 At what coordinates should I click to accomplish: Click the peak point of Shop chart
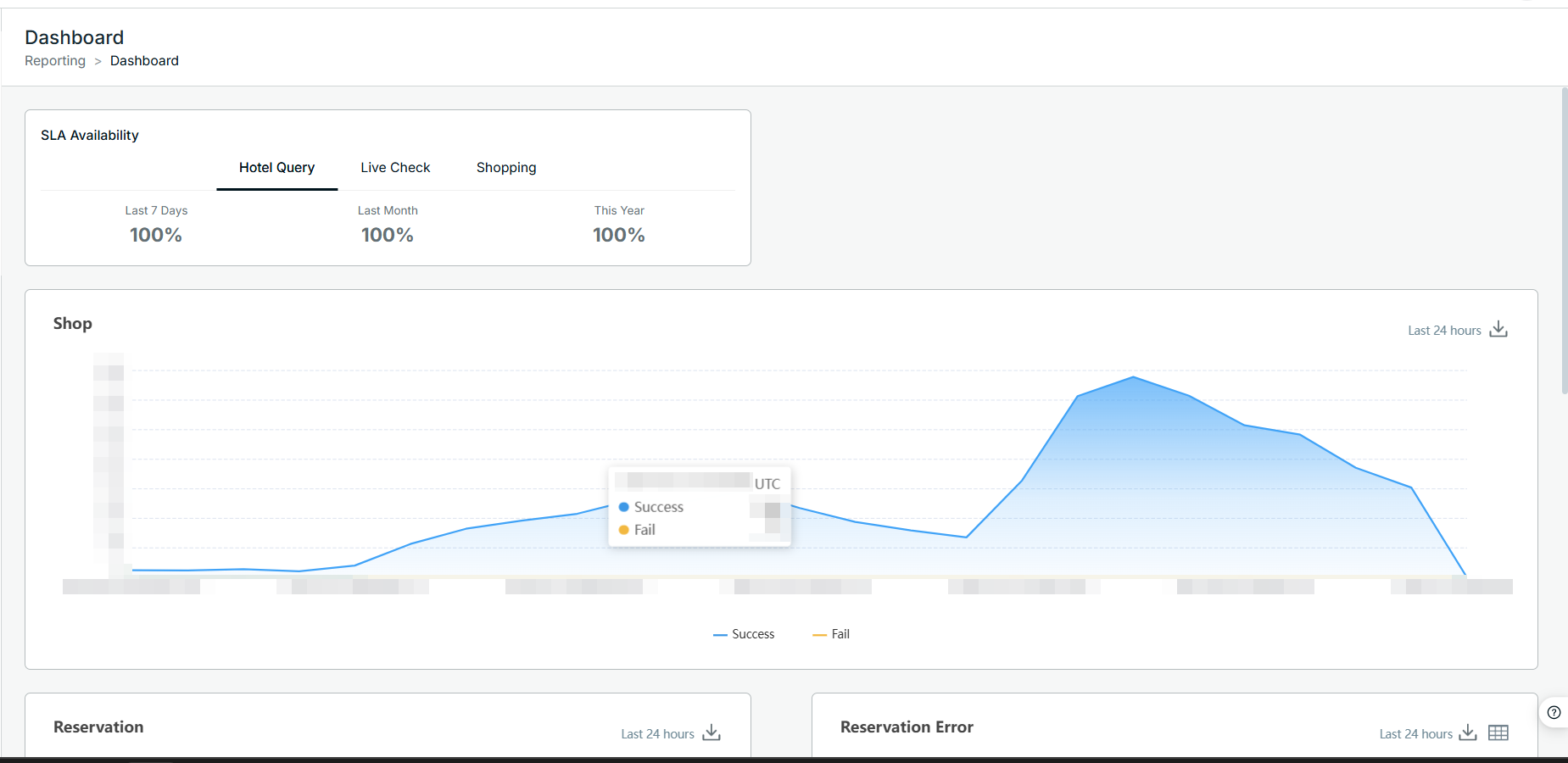tap(1133, 377)
